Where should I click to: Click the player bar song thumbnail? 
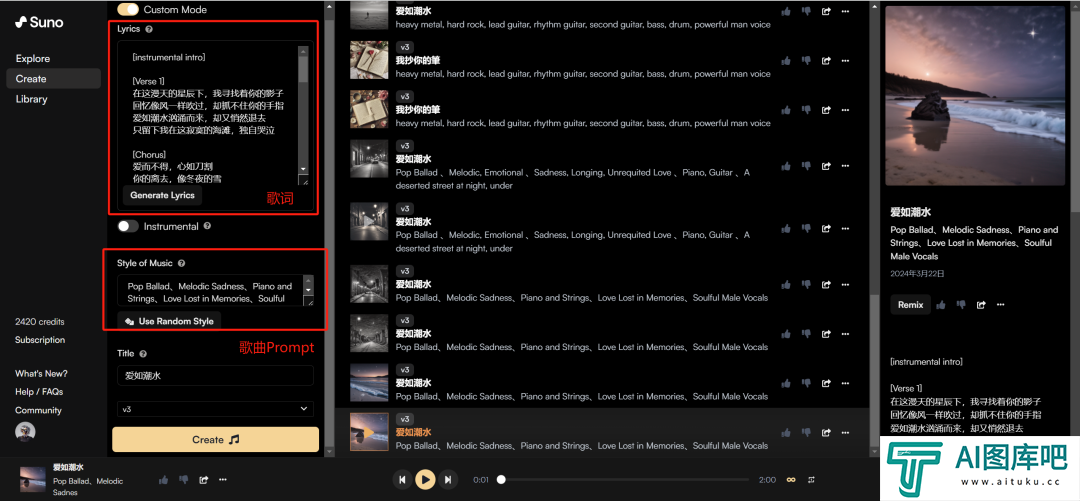tap(33, 480)
